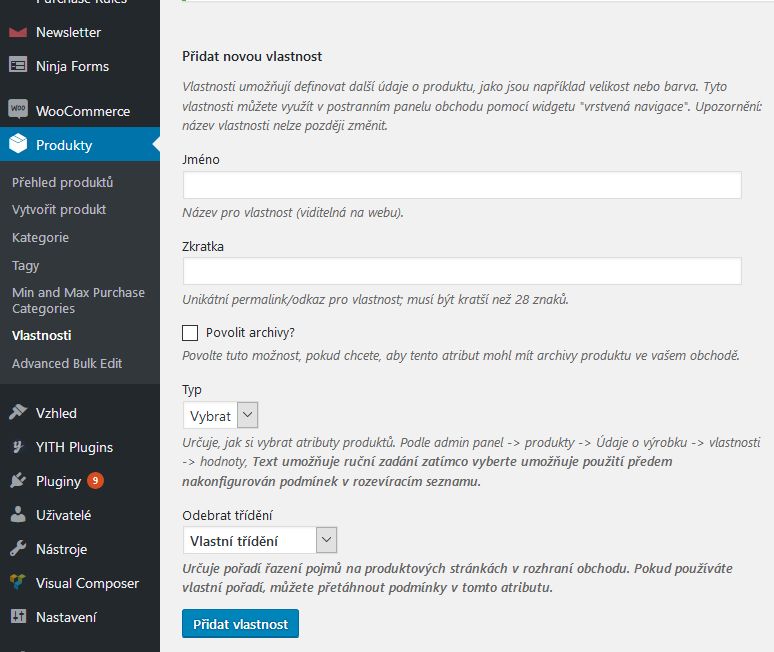Click the Pluginy plug icon
Viewport: 774px width, 652px height.
[18, 481]
